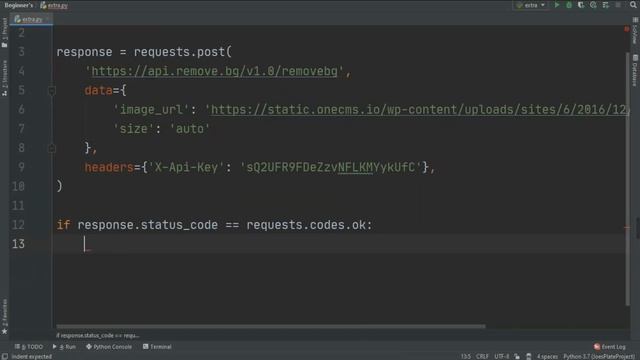
Task: Click on 'requests.post(' on line 3
Action: click(183, 52)
